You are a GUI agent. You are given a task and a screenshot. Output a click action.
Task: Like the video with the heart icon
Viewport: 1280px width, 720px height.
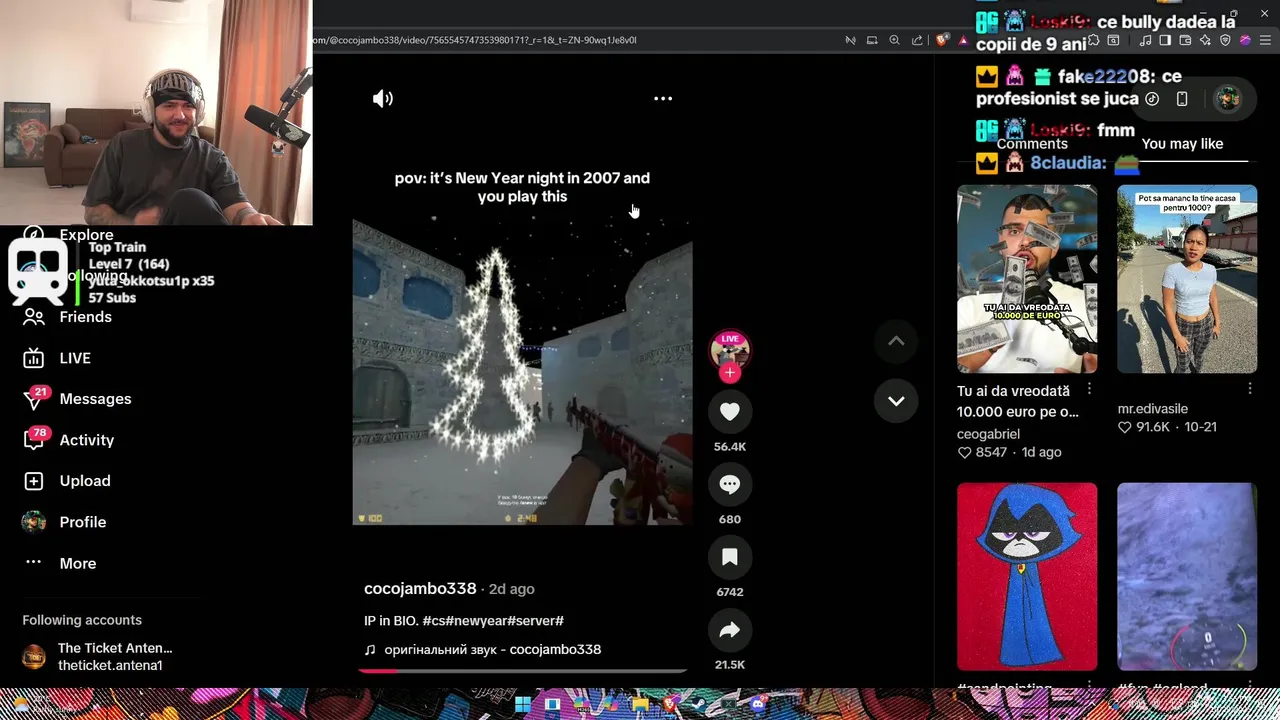coord(730,411)
